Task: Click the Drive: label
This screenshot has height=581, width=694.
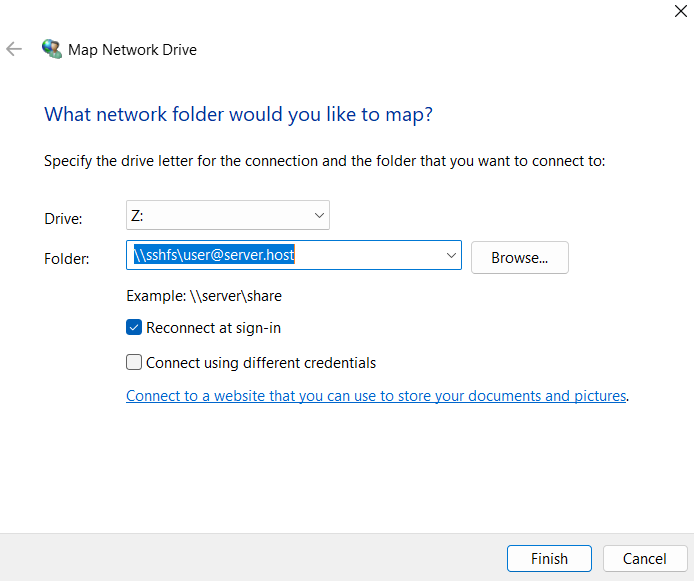Action: point(63,219)
